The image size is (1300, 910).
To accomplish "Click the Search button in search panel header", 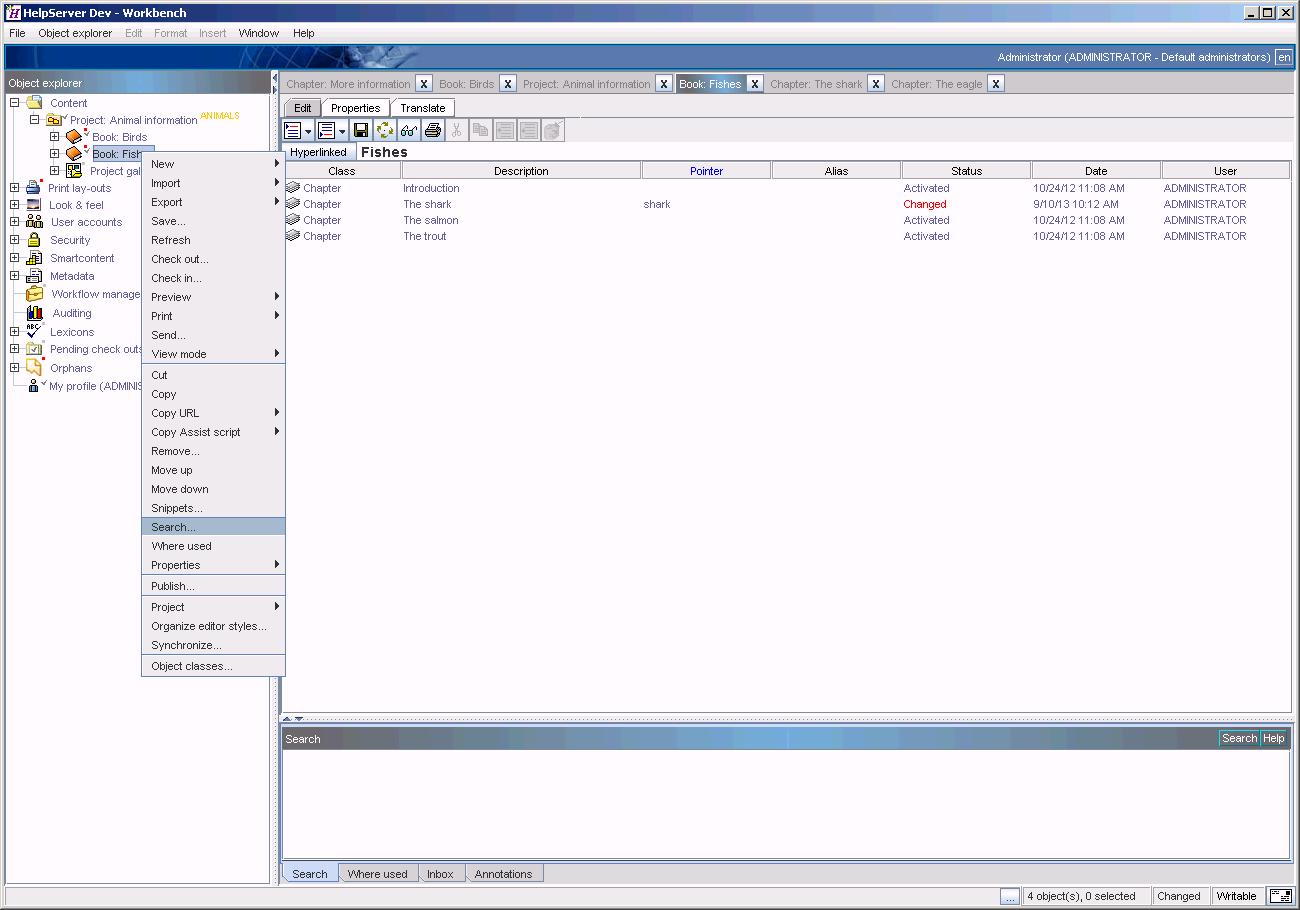I will click(x=1239, y=738).
